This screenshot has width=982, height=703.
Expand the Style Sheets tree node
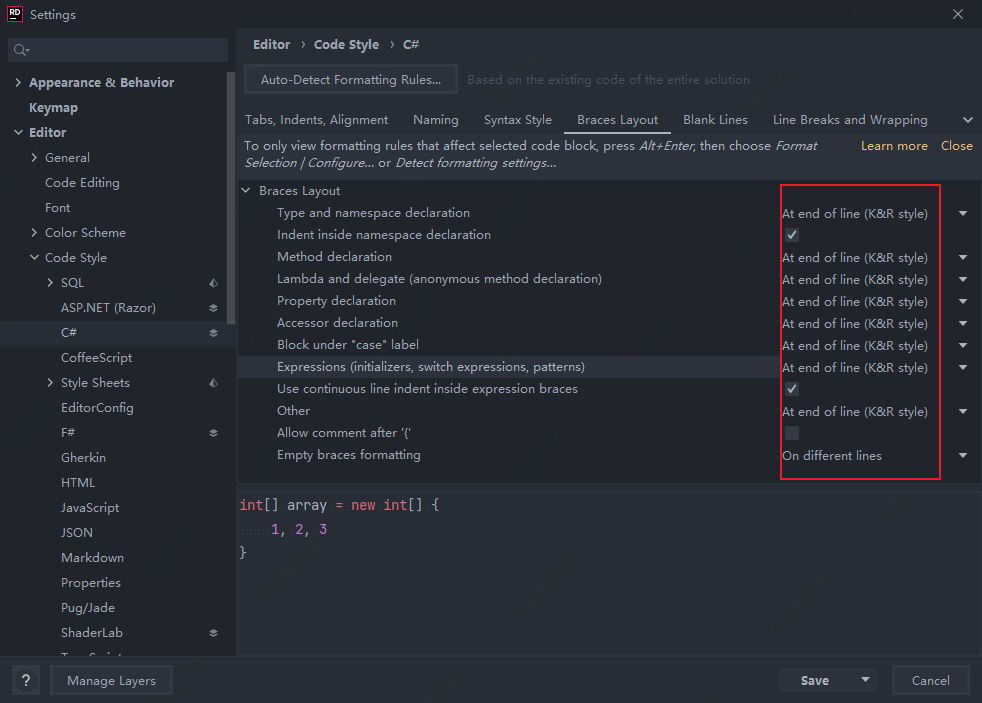(50, 383)
